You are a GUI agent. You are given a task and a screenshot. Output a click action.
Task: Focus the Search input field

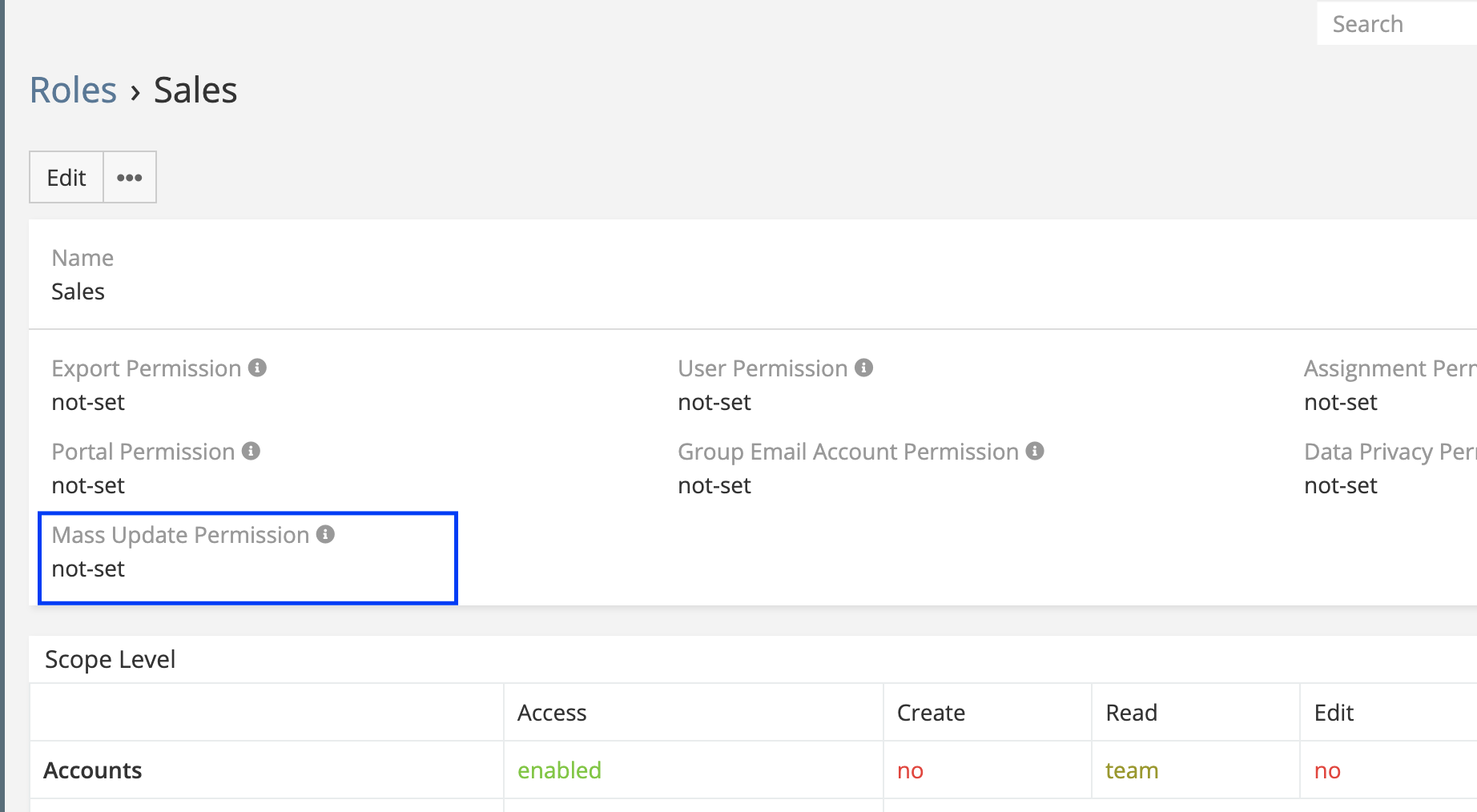click(1398, 24)
